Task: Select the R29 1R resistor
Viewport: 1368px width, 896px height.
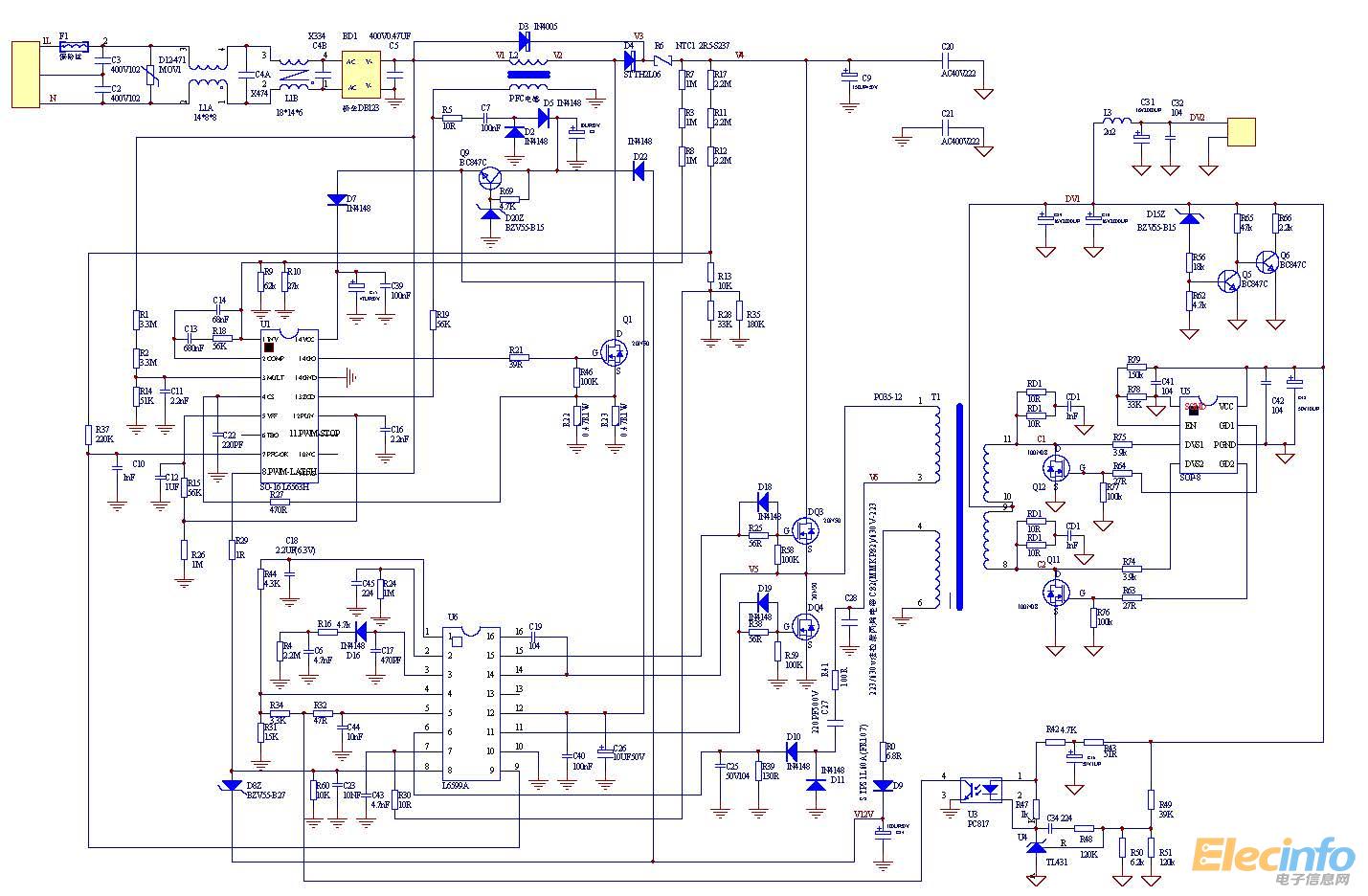Action: tap(231, 549)
